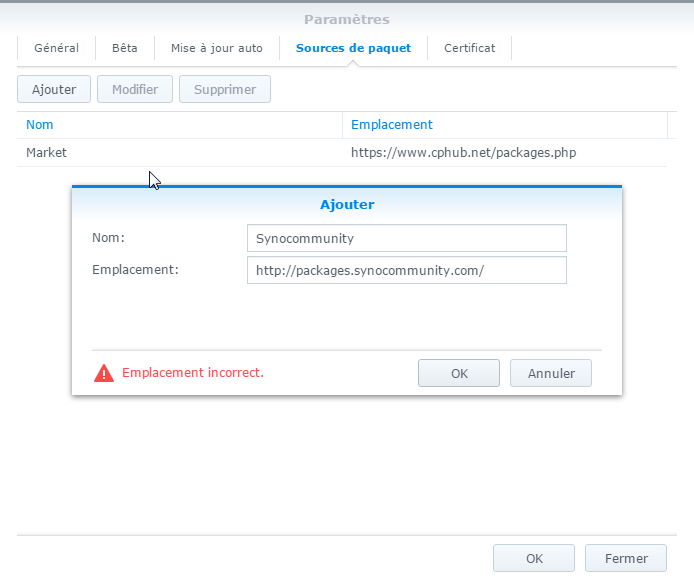
Task: Click the red warning triangle icon
Action: 104,373
